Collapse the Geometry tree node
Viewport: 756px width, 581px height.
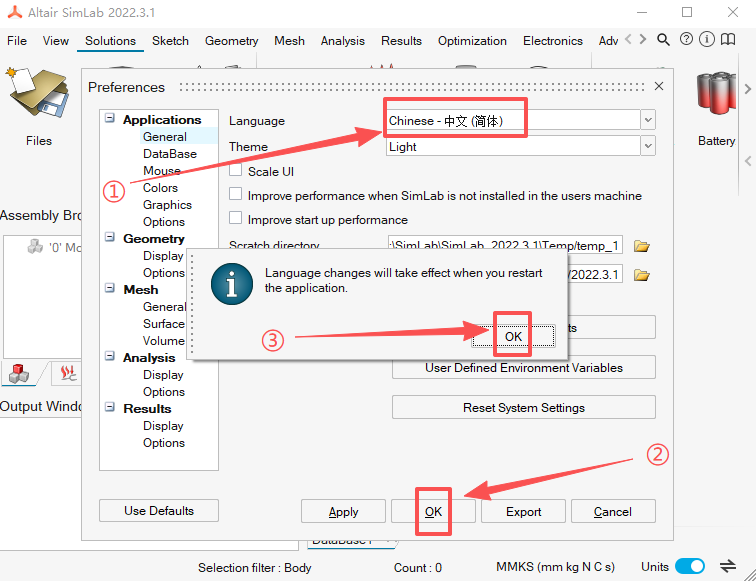[110, 237]
